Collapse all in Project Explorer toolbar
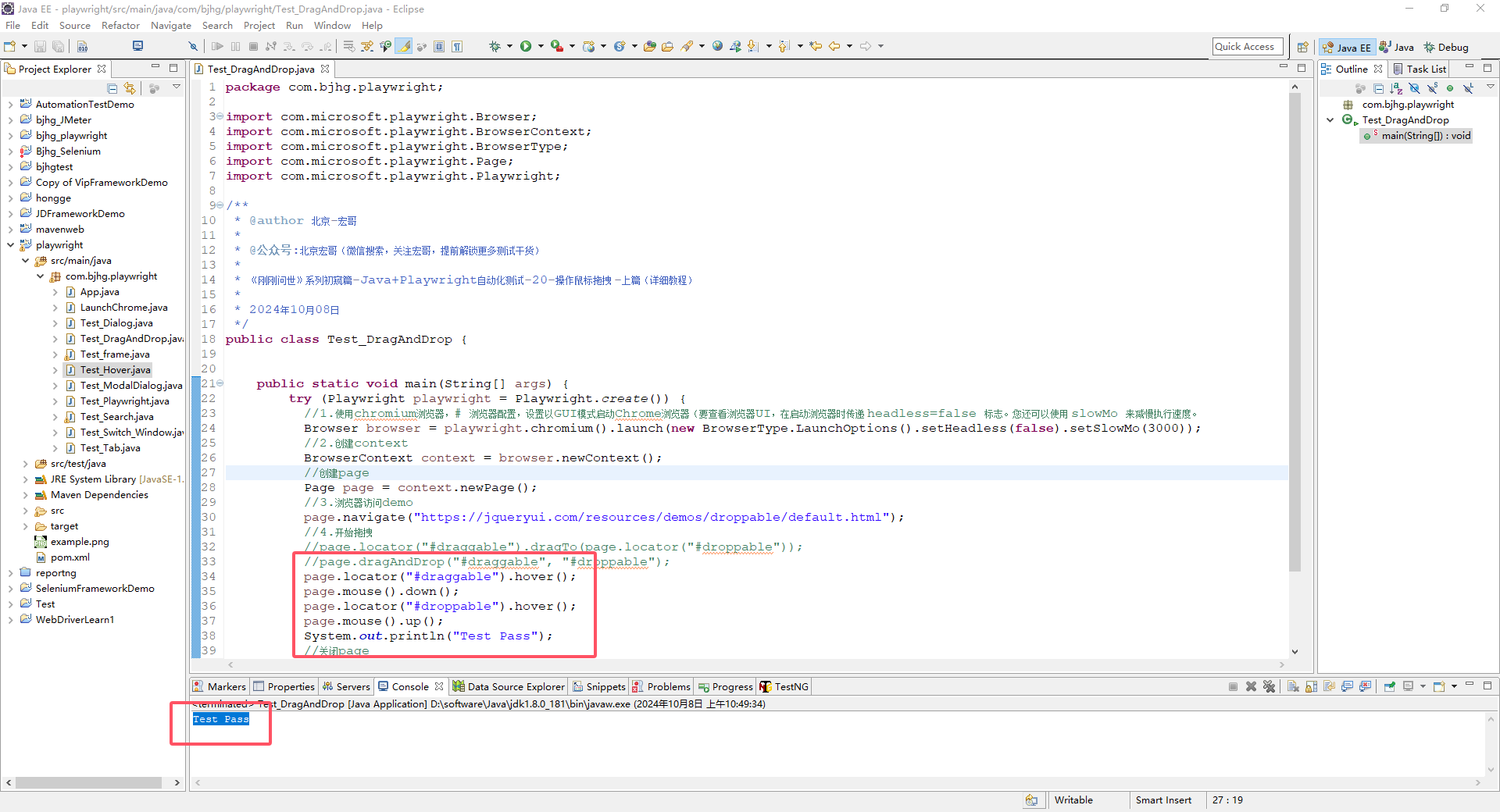The image size is (1500, 812). tap(112, 88)
